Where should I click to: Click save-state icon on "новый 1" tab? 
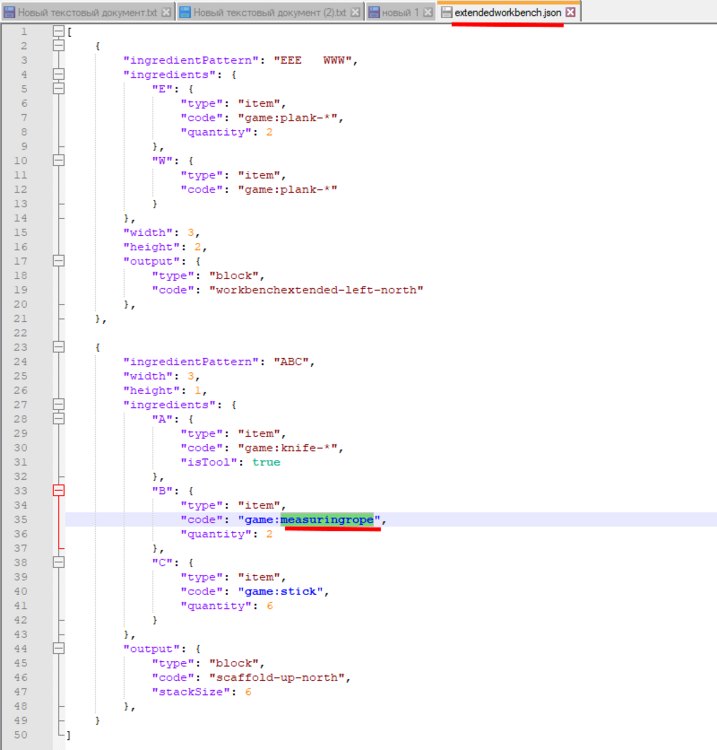click(x=374, y=12)
